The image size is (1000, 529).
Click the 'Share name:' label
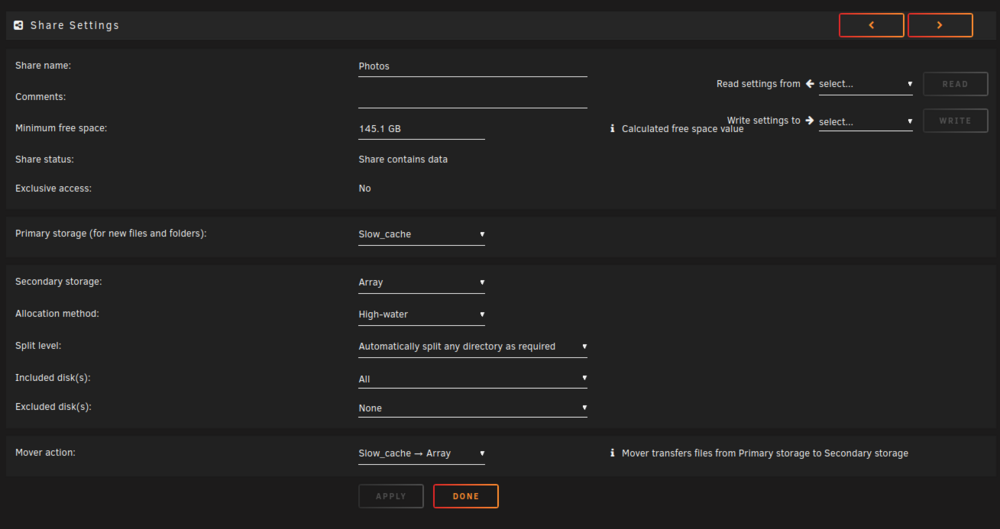43,66
